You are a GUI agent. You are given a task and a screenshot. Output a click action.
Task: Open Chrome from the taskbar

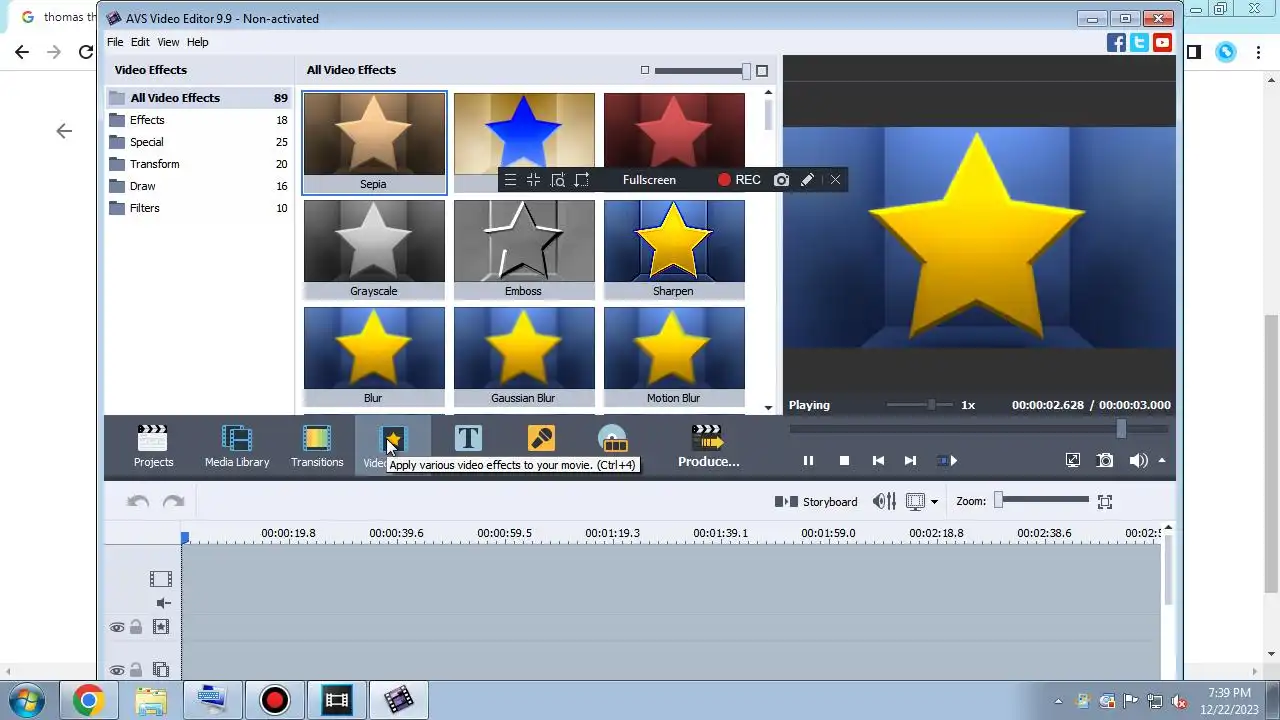coord(88,701)
